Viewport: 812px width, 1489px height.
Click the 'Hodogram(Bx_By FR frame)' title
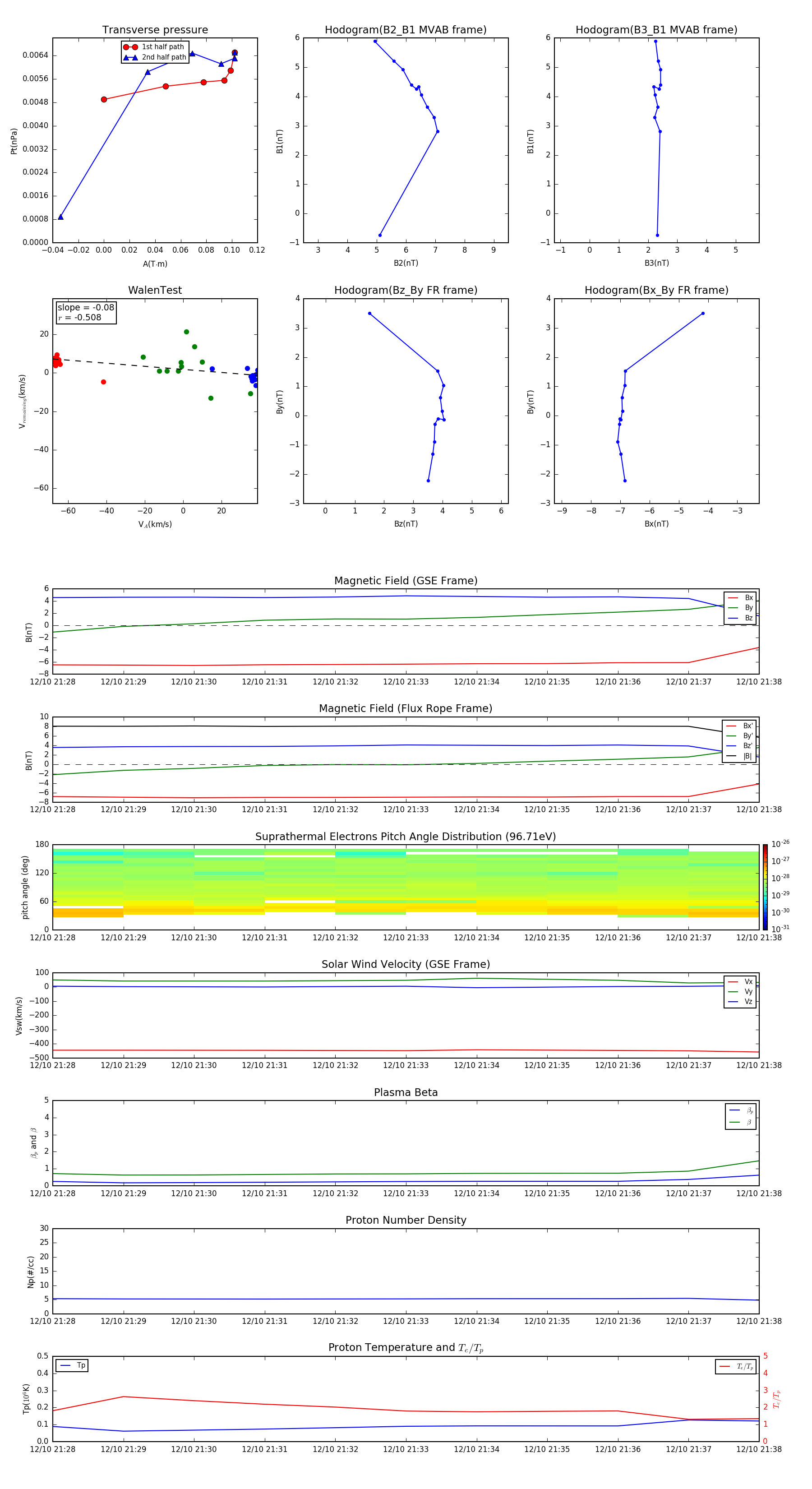point(656,290)
